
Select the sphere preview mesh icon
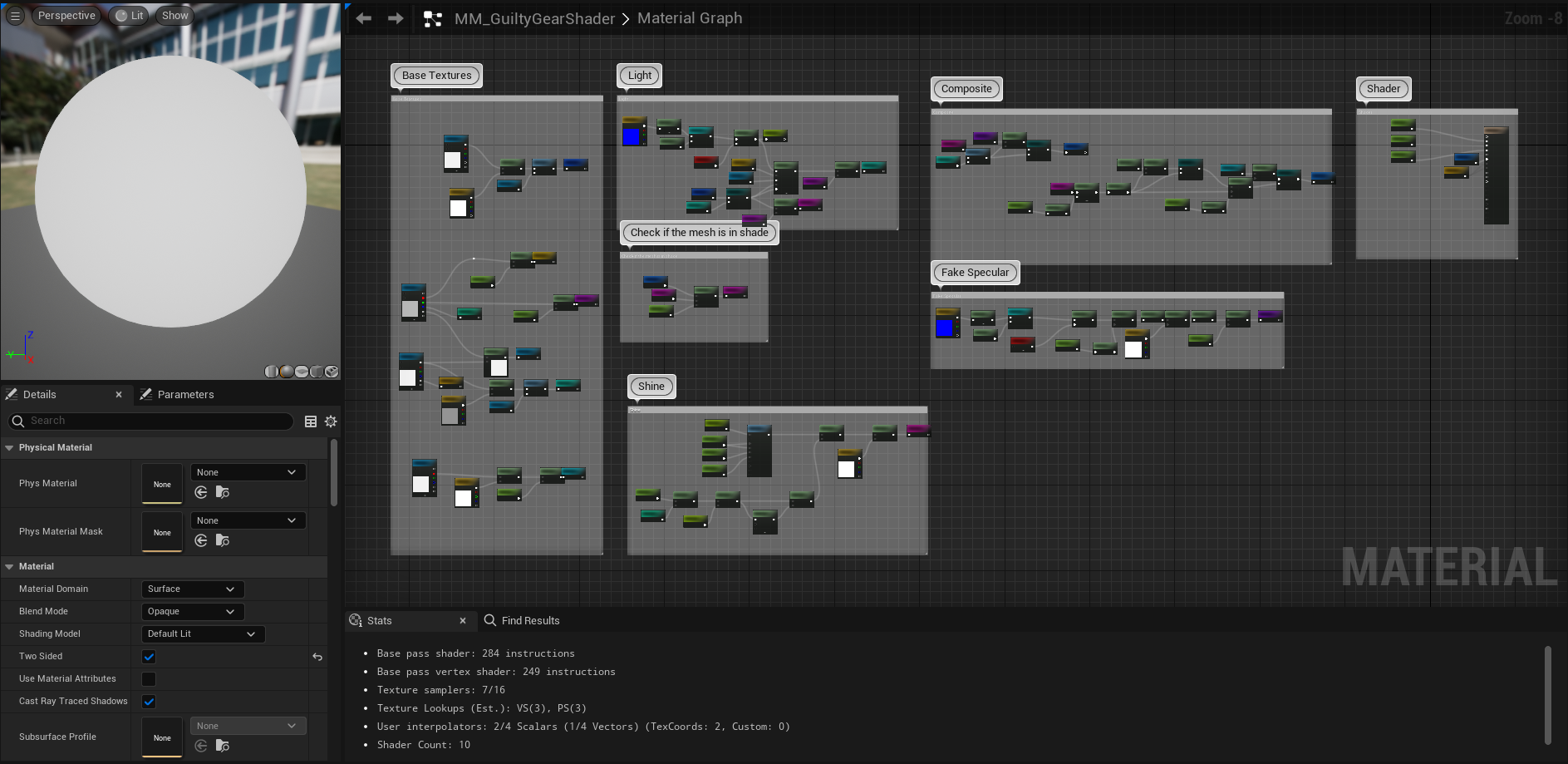(287, 372)
